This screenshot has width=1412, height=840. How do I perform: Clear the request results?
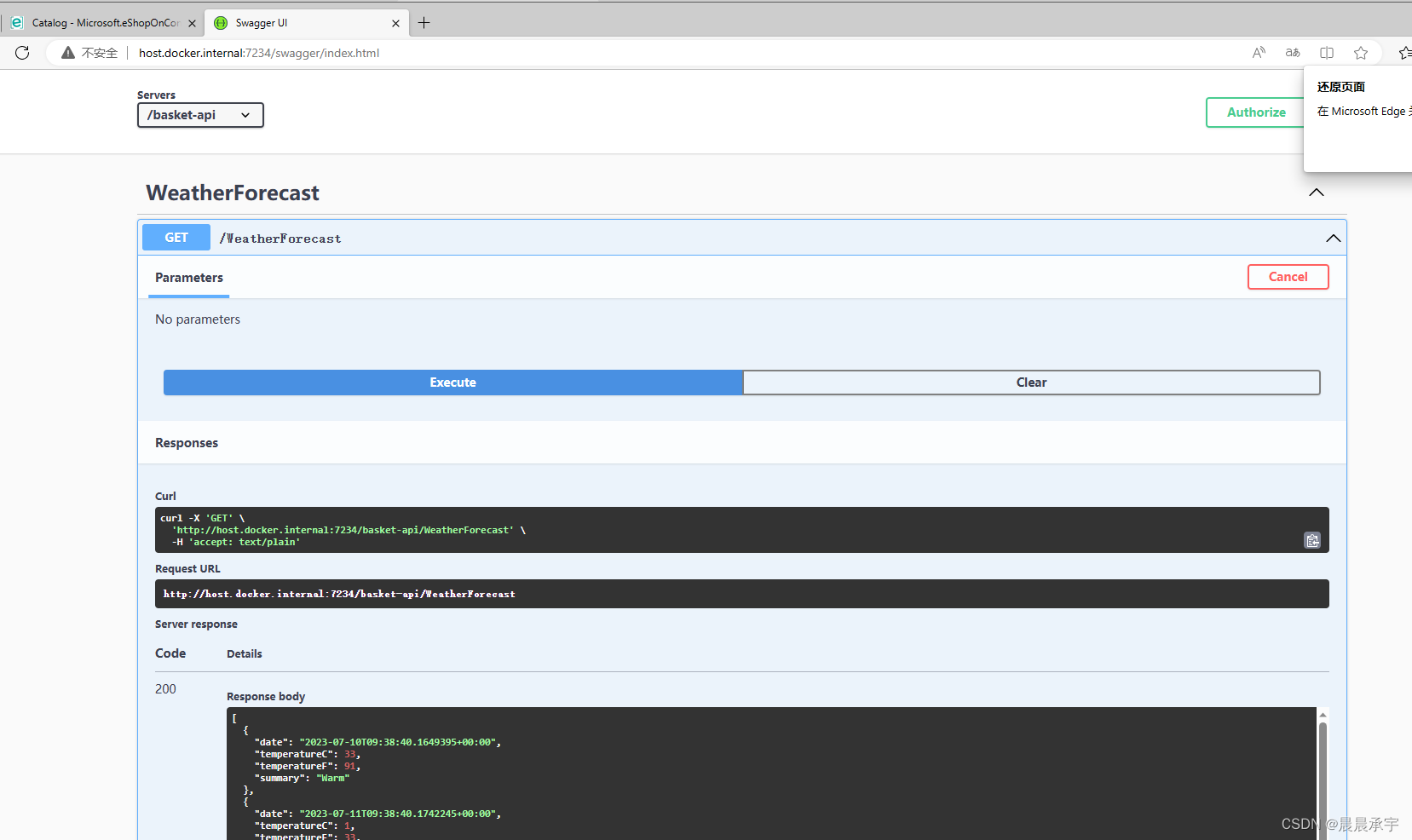click(x=1031, y=382)
